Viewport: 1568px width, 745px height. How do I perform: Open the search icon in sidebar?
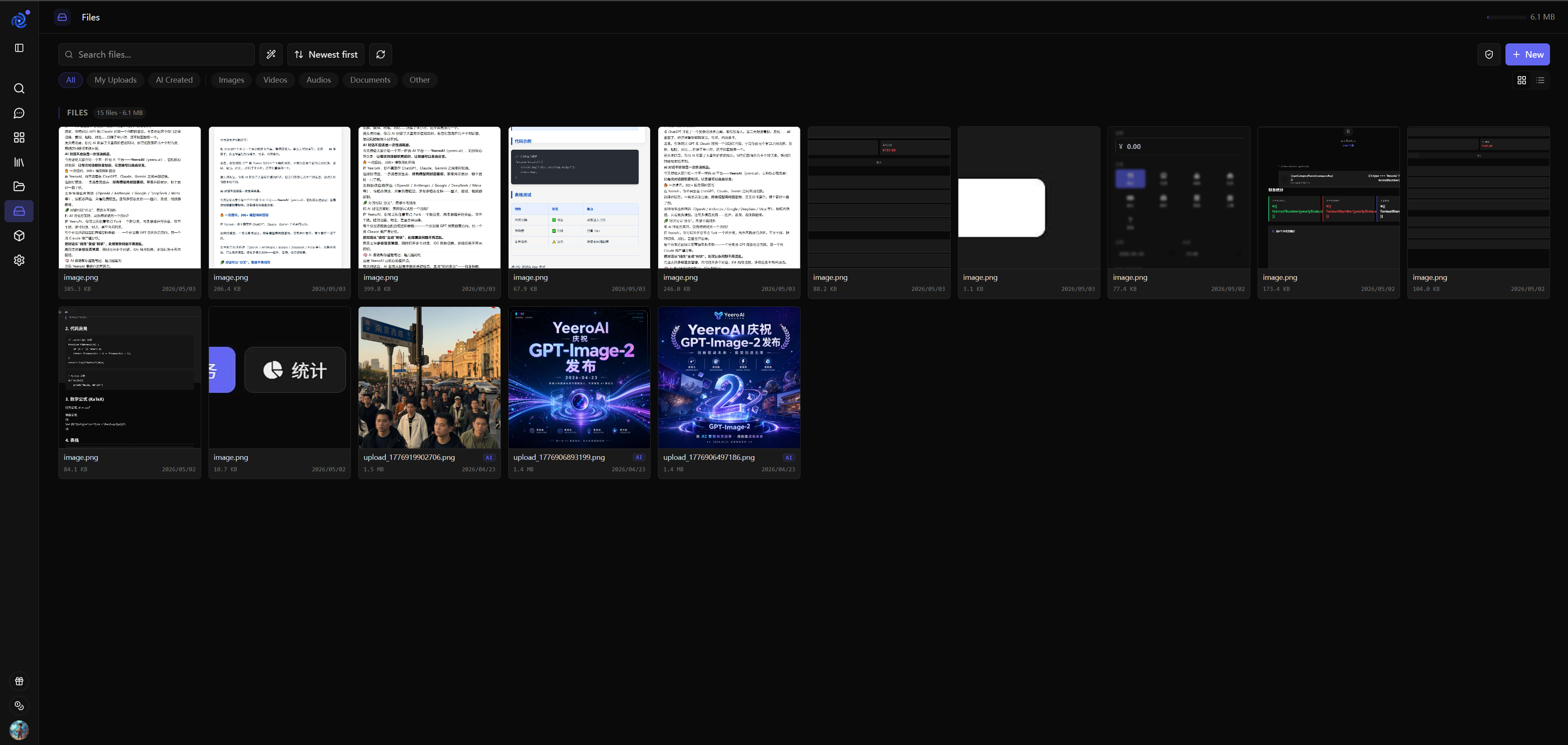pos(19,89)
